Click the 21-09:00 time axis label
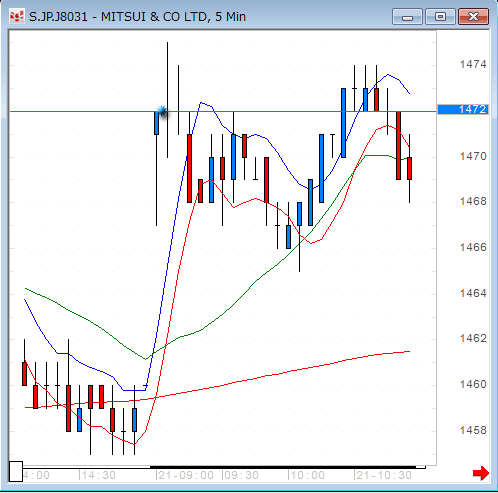The image size is (498, 493). coord(186,475)
